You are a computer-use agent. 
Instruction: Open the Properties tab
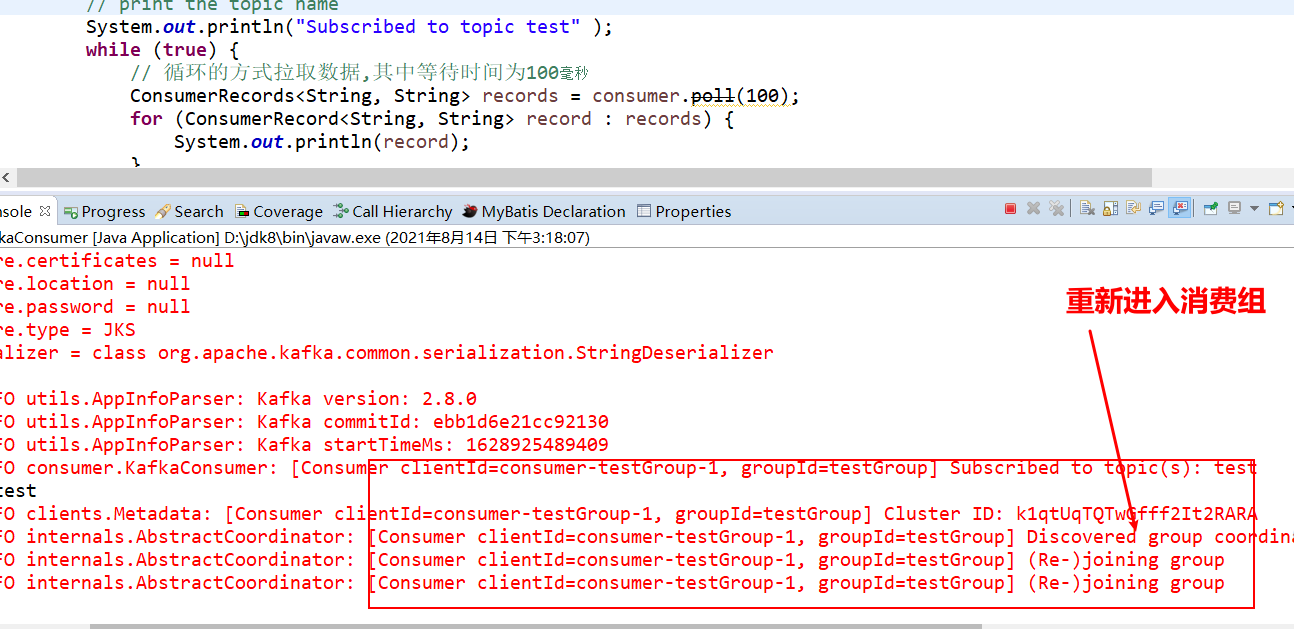pyautogui.click(x=684, y=211)
